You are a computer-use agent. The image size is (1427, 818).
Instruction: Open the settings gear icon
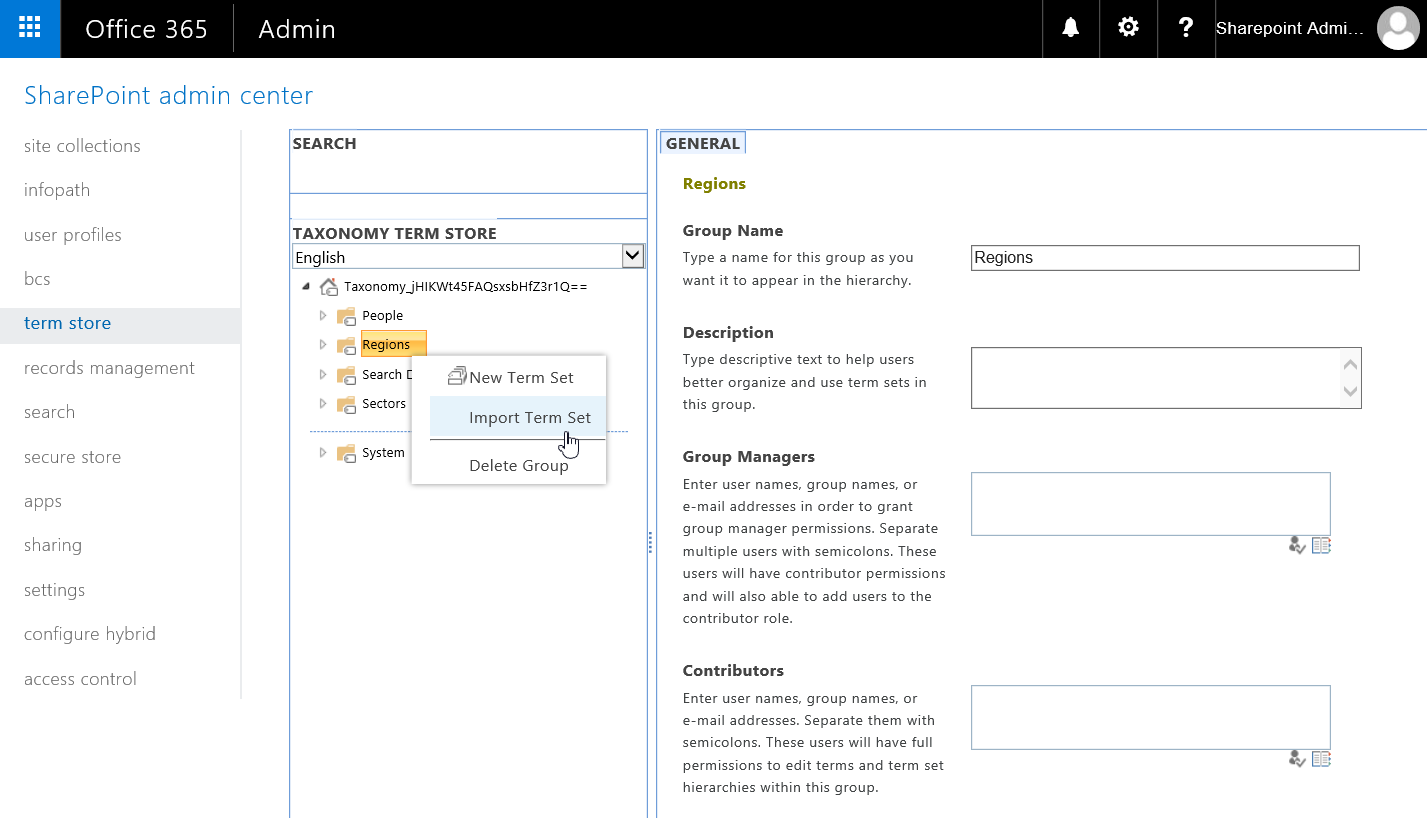point(1128,28)
